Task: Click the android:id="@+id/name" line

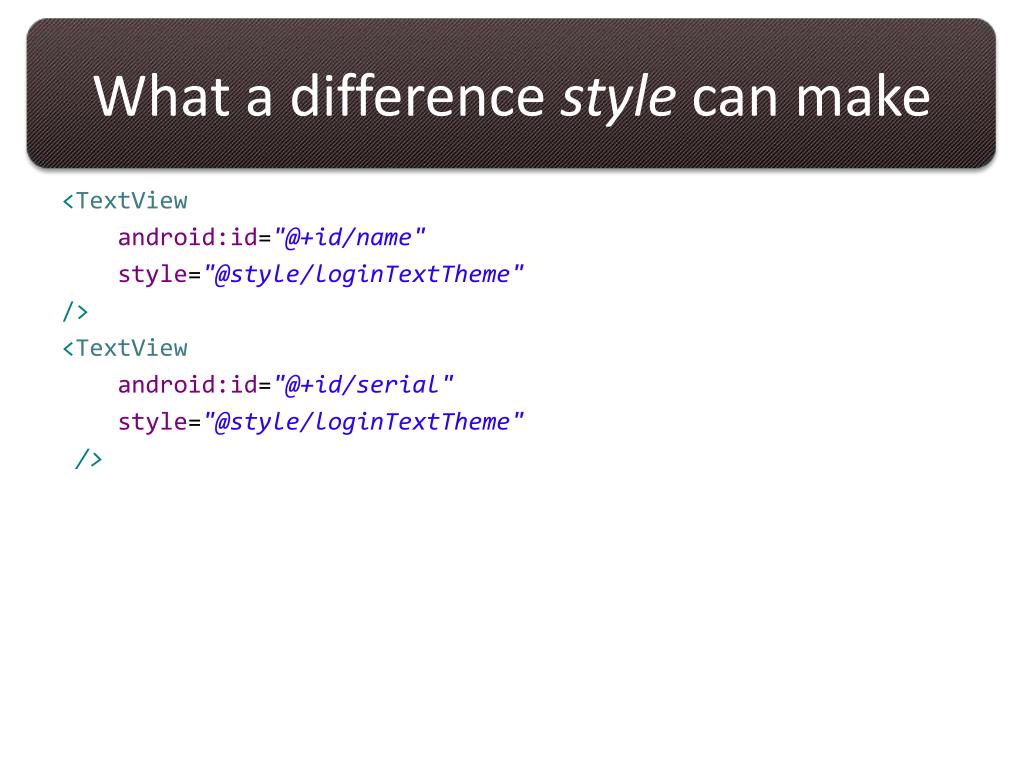Action: click(x=272, y=237)
